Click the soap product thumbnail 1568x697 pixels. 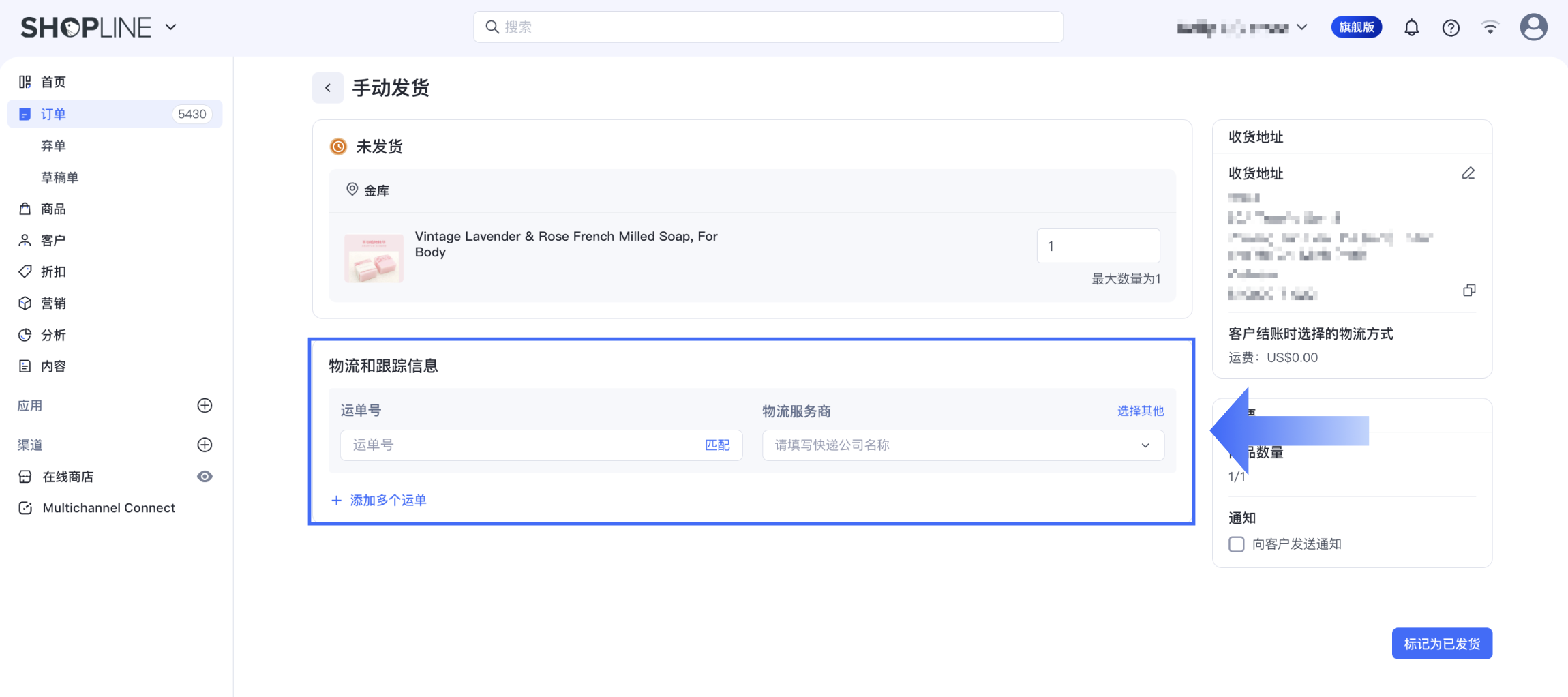point(374,258)
